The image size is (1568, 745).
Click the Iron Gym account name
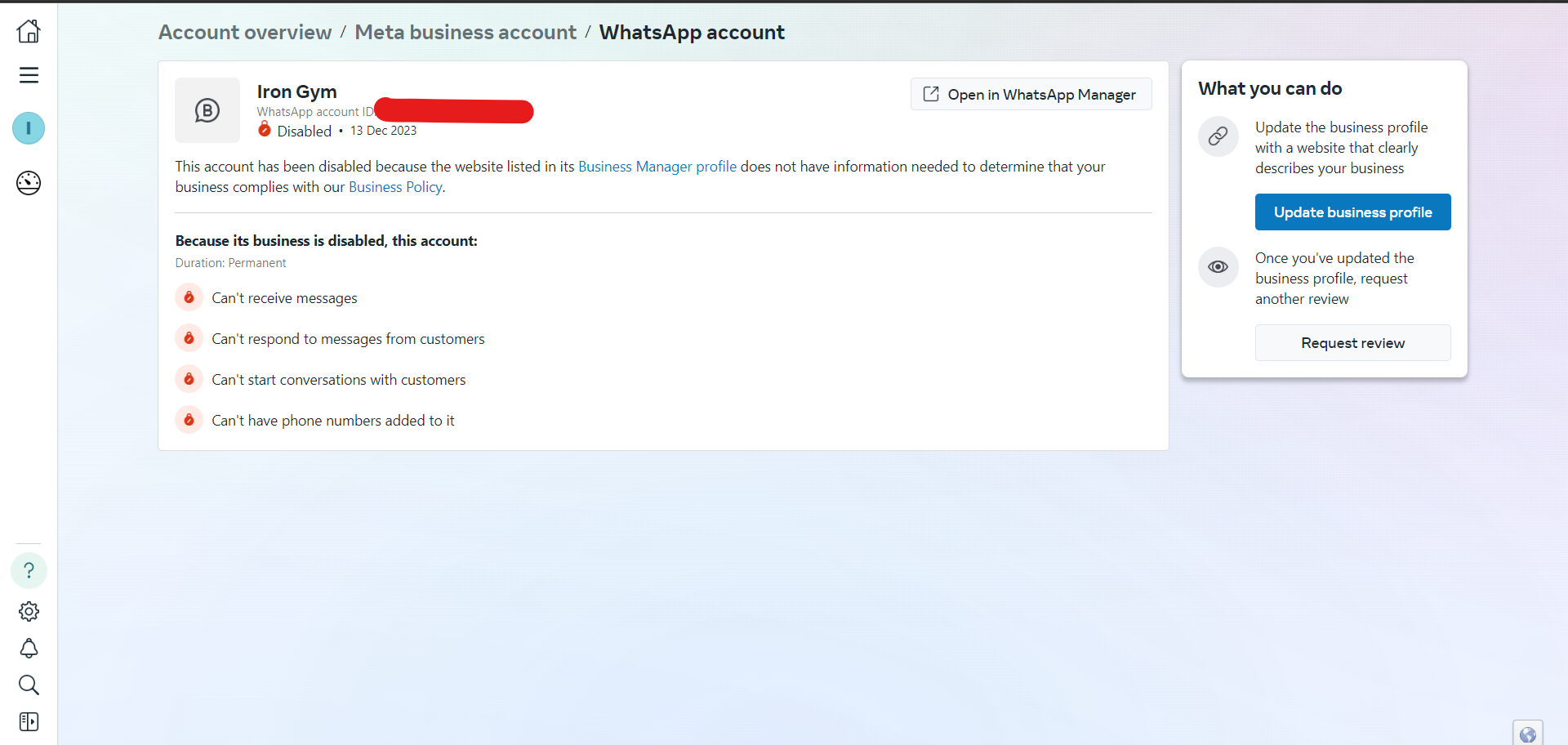tap(296, 91)
